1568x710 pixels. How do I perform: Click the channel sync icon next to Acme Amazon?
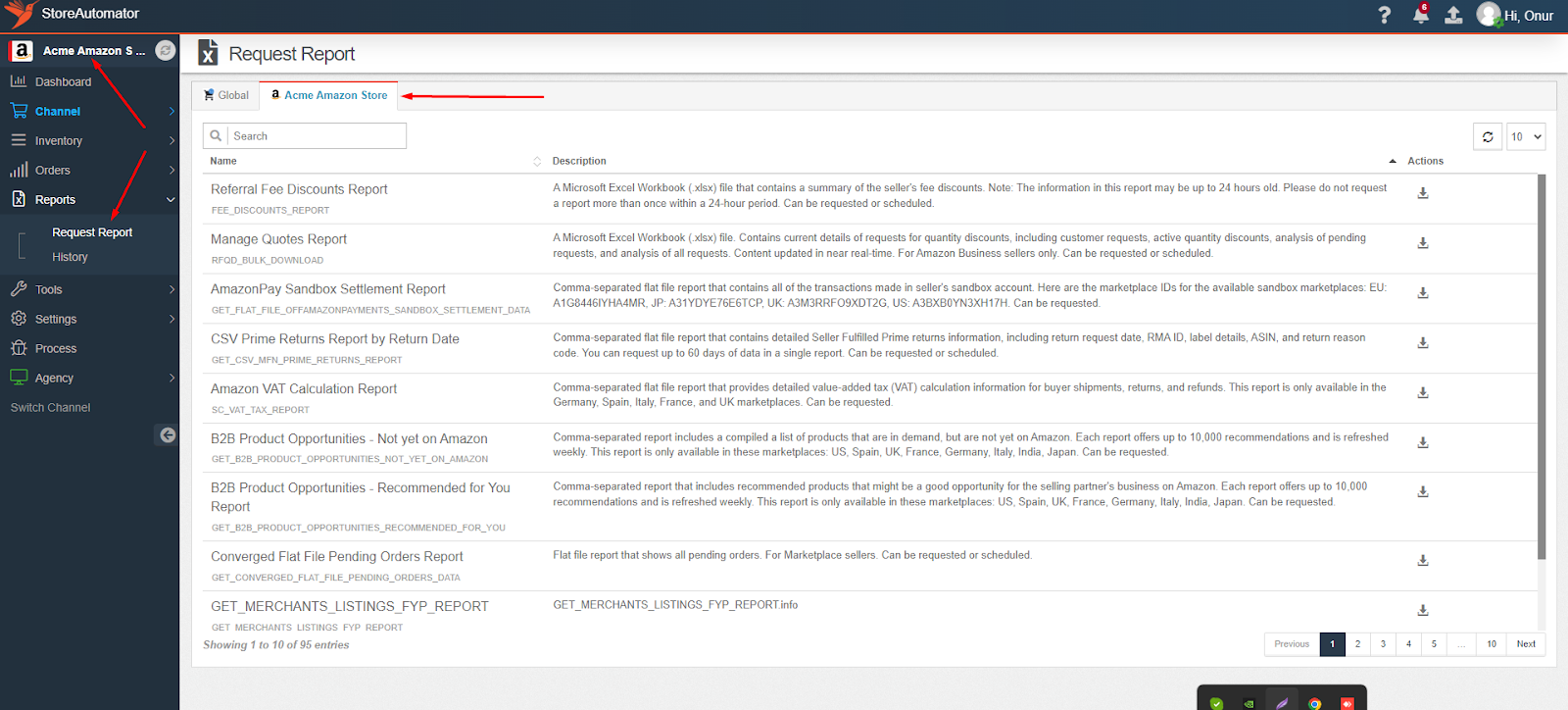click(x=166, y=50)
